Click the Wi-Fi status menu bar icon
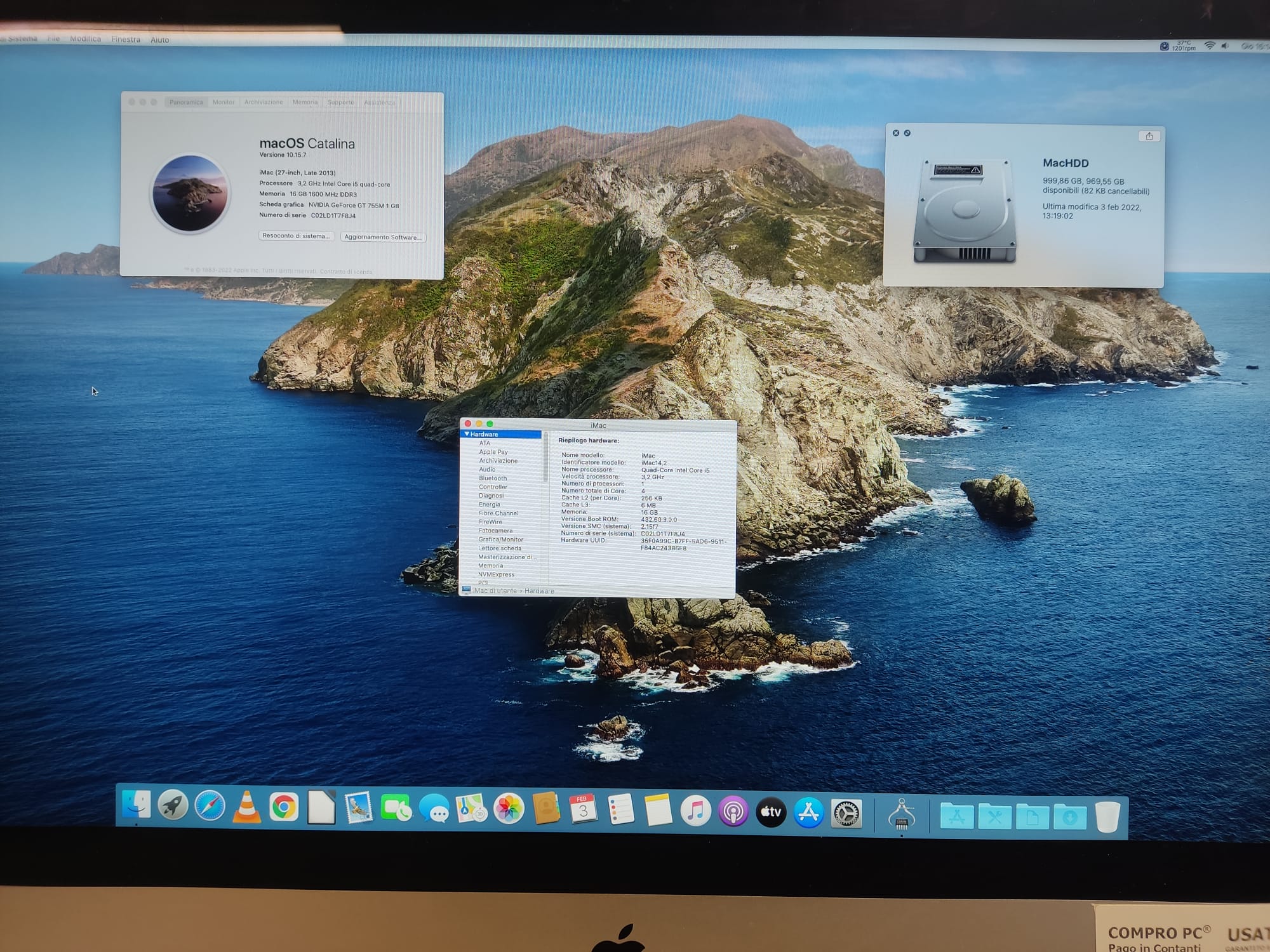This screenshot has height=952, width=1270. tap(1210, 46)
